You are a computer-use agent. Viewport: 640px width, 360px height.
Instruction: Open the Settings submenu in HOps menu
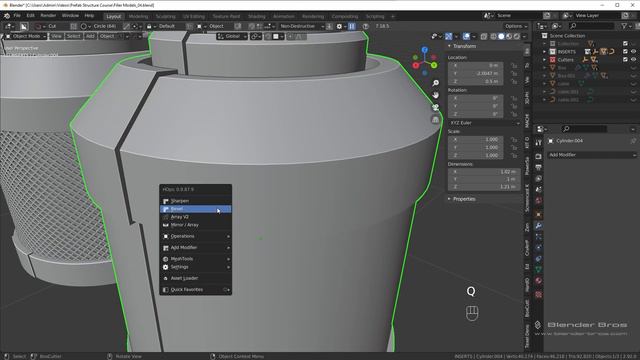196,267
